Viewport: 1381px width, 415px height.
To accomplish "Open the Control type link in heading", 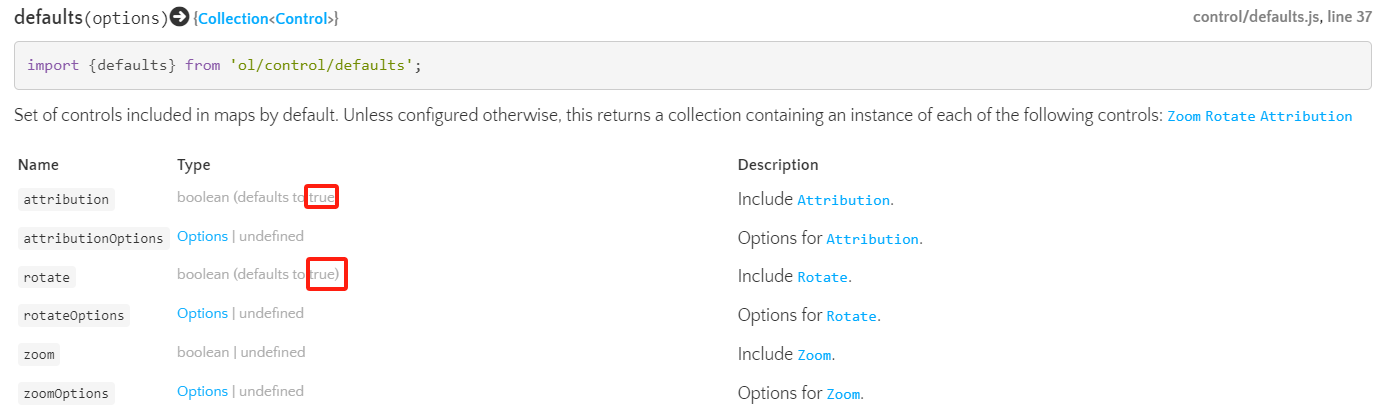I will coord(302,18).
